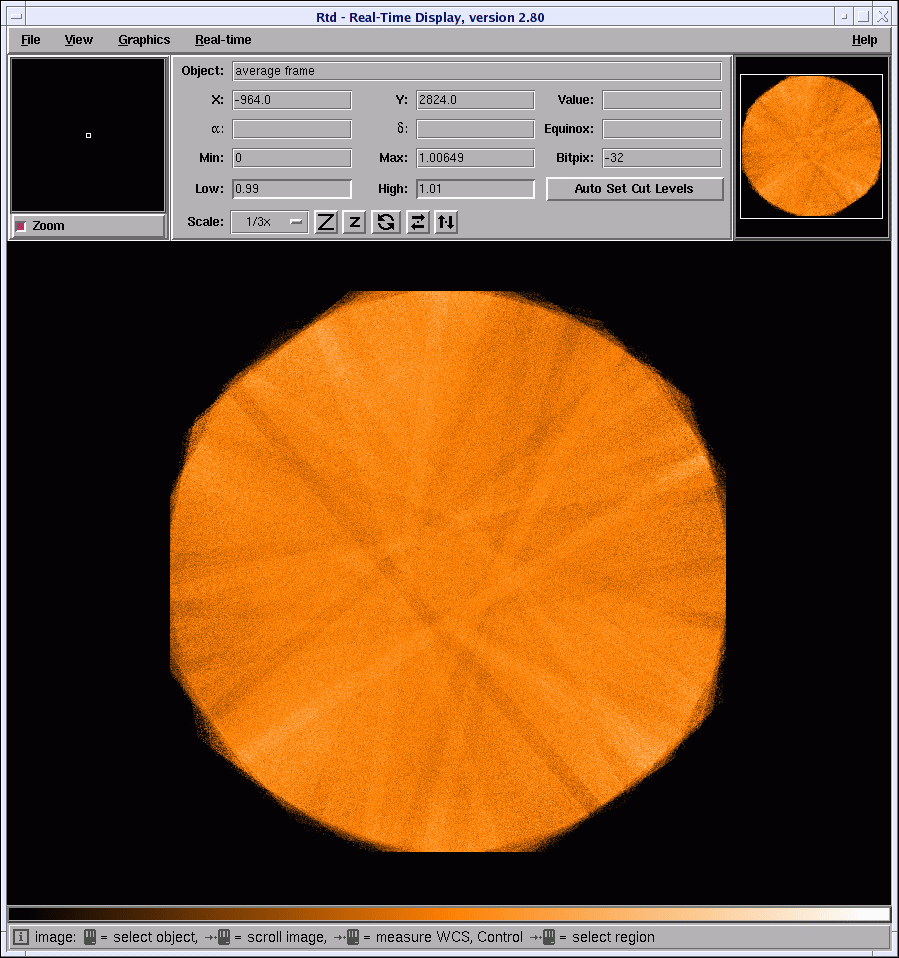Flip image horizontally with the left-right arrows icon
Image resolution: width=899 pixels, height=958 pixels.
pyautogui.click(x=418, y=222)
